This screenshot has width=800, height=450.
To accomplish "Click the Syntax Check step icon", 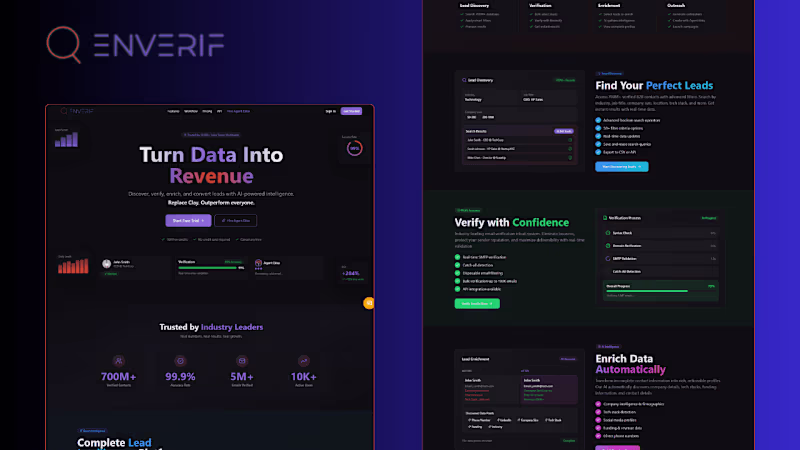I will point(608,233).
